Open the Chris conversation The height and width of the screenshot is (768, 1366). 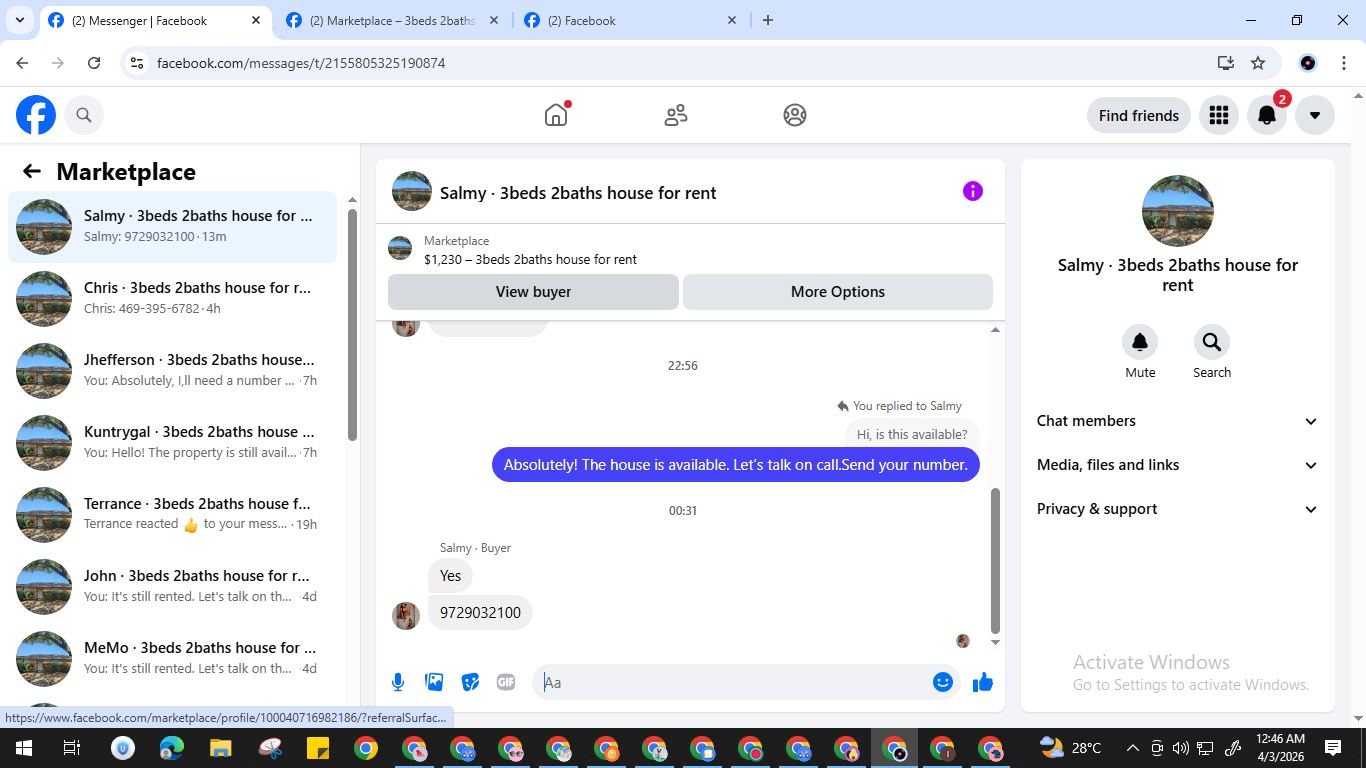[172, 299]
